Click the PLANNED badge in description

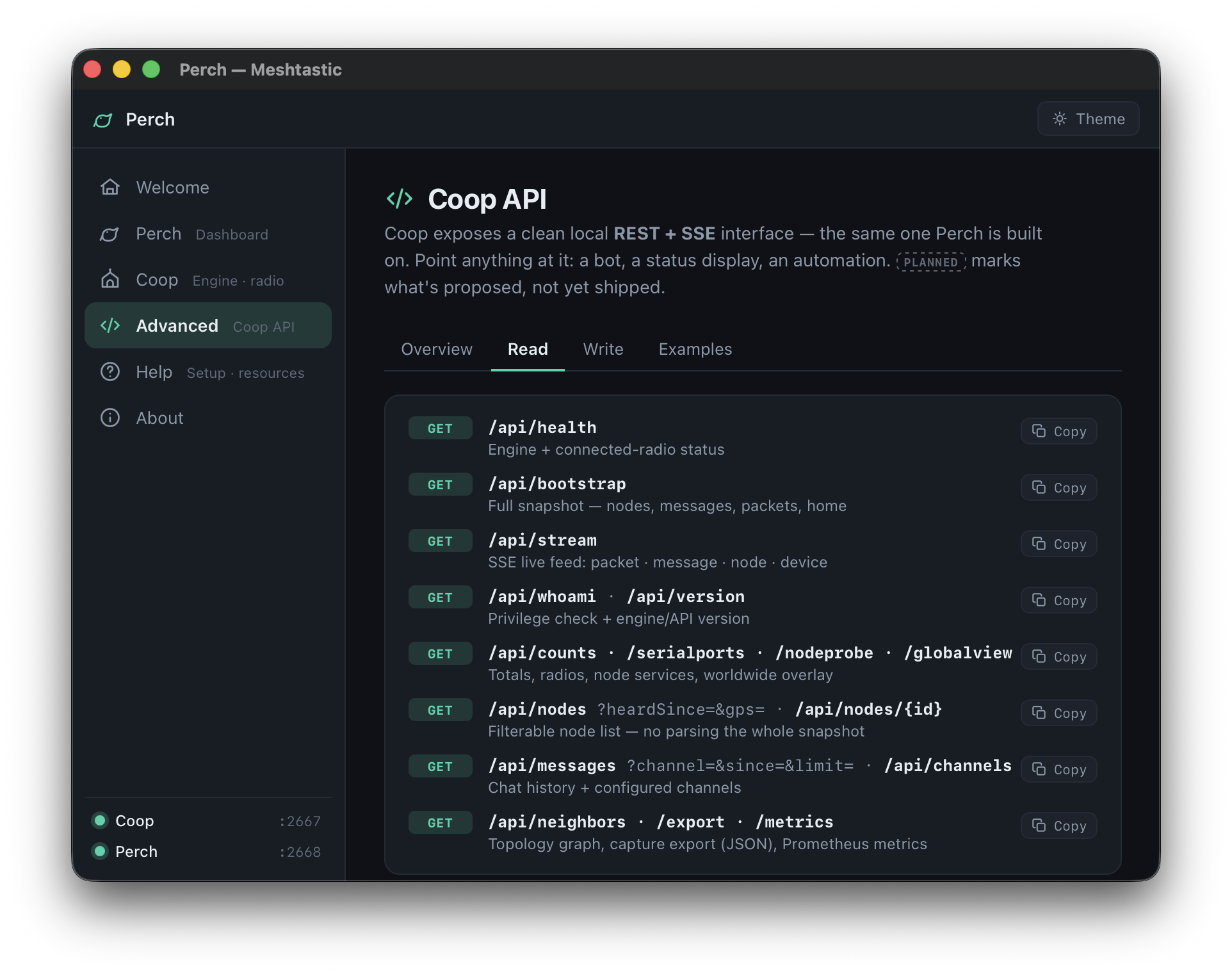coord(930,261)
